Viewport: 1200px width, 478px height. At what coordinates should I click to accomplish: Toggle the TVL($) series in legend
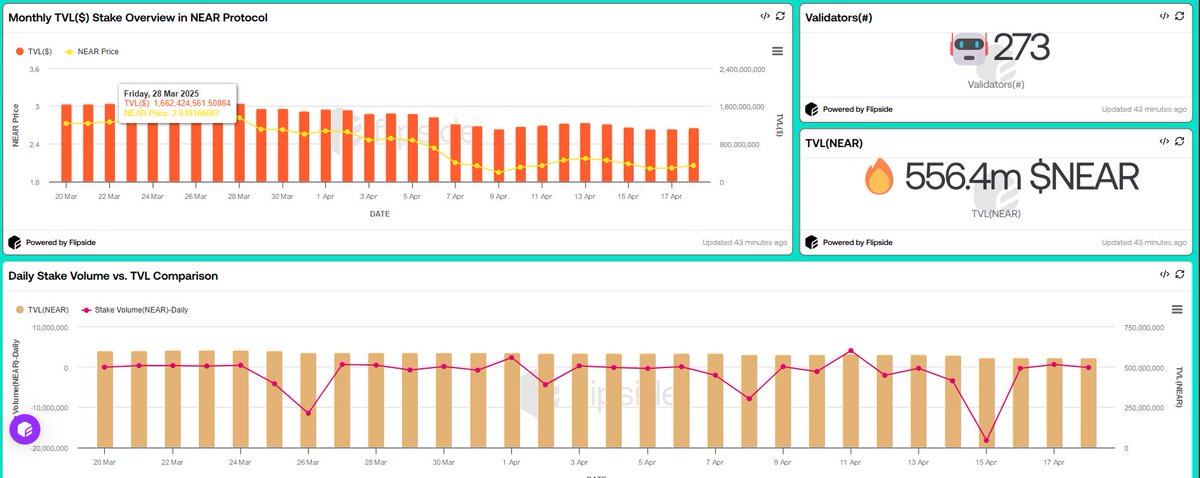[x=33, y=51]
